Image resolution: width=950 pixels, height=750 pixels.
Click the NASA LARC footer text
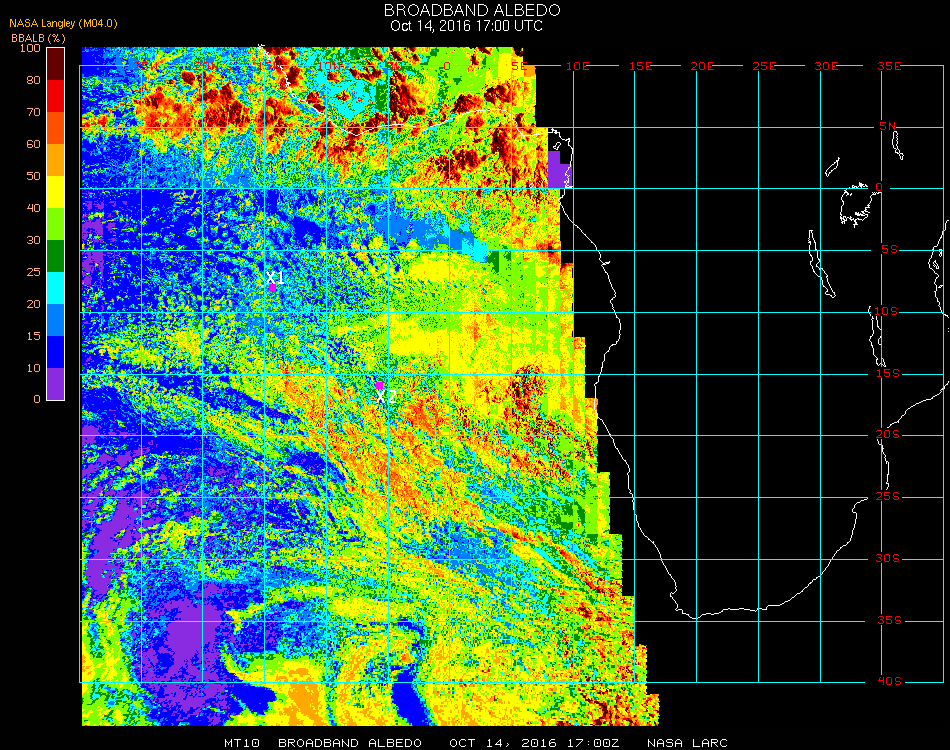pos(687,743)
